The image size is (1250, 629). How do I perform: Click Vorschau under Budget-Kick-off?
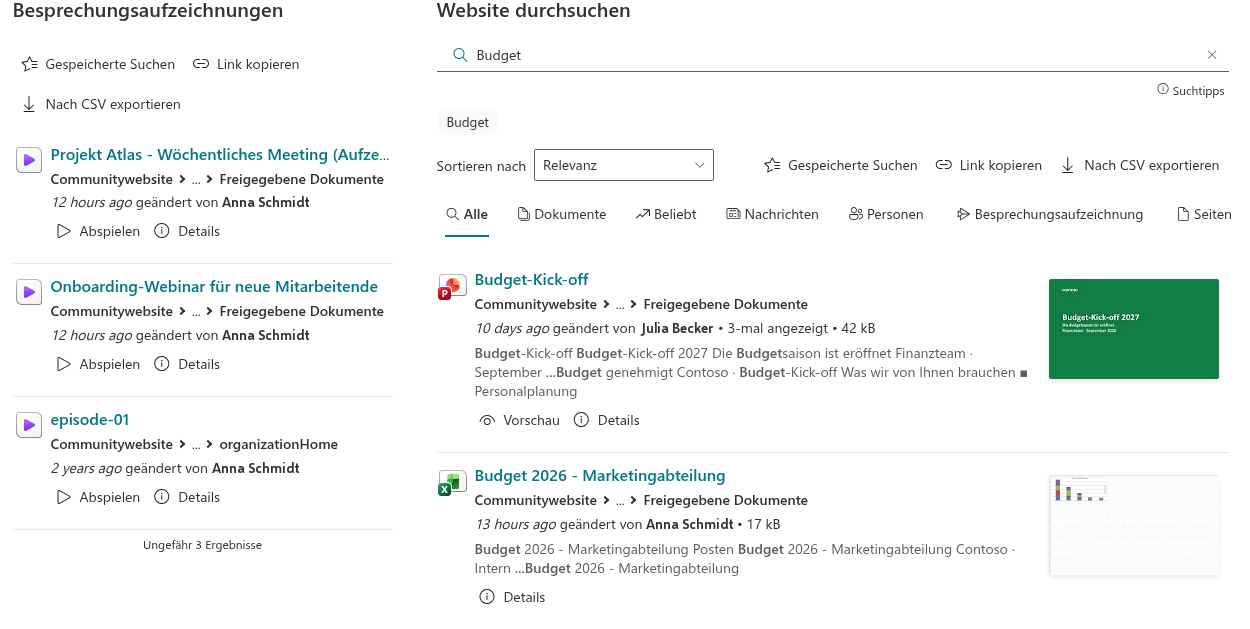coord(519,420)
